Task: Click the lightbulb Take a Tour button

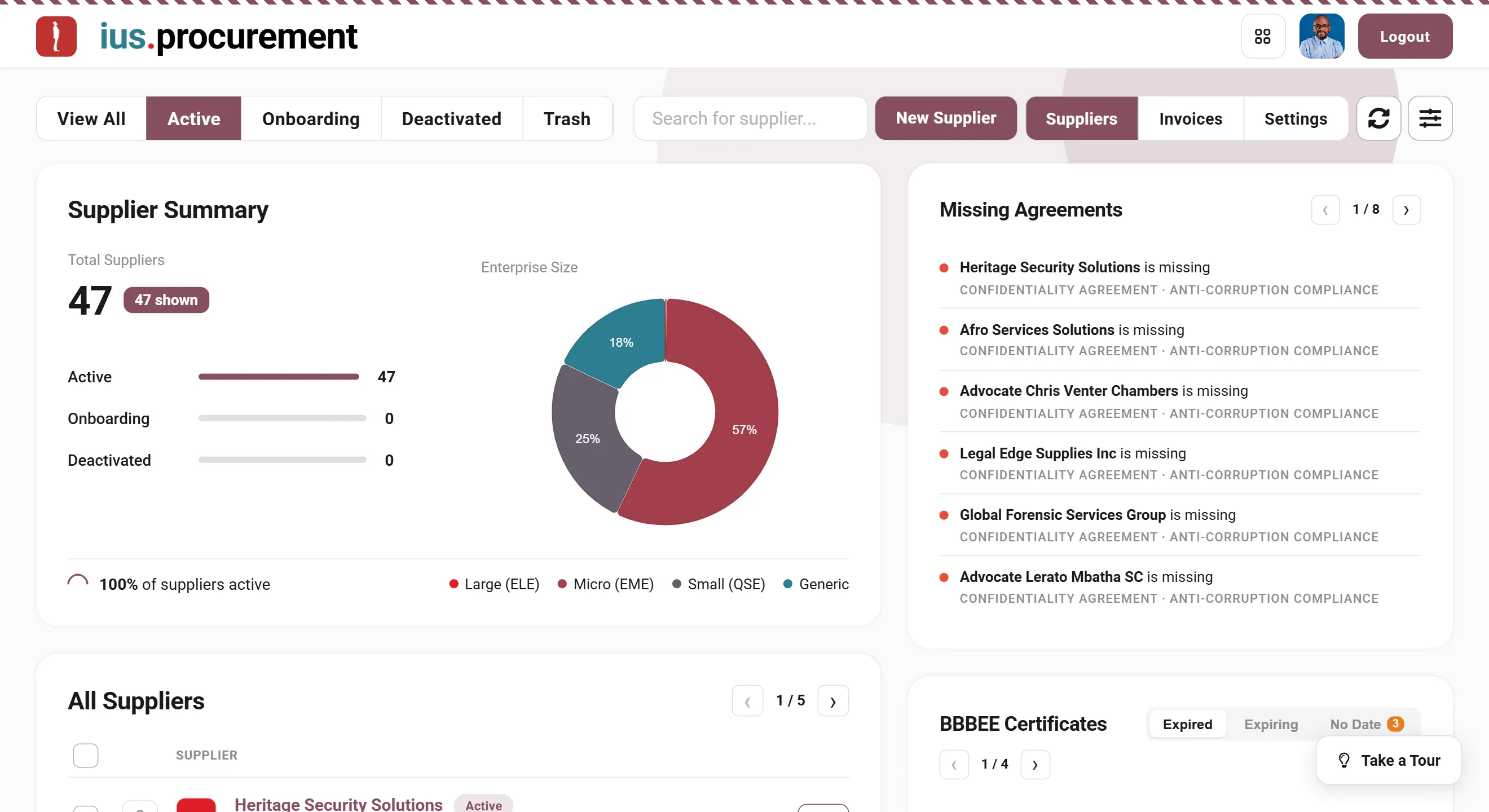Action: (x=1389, y=760)
